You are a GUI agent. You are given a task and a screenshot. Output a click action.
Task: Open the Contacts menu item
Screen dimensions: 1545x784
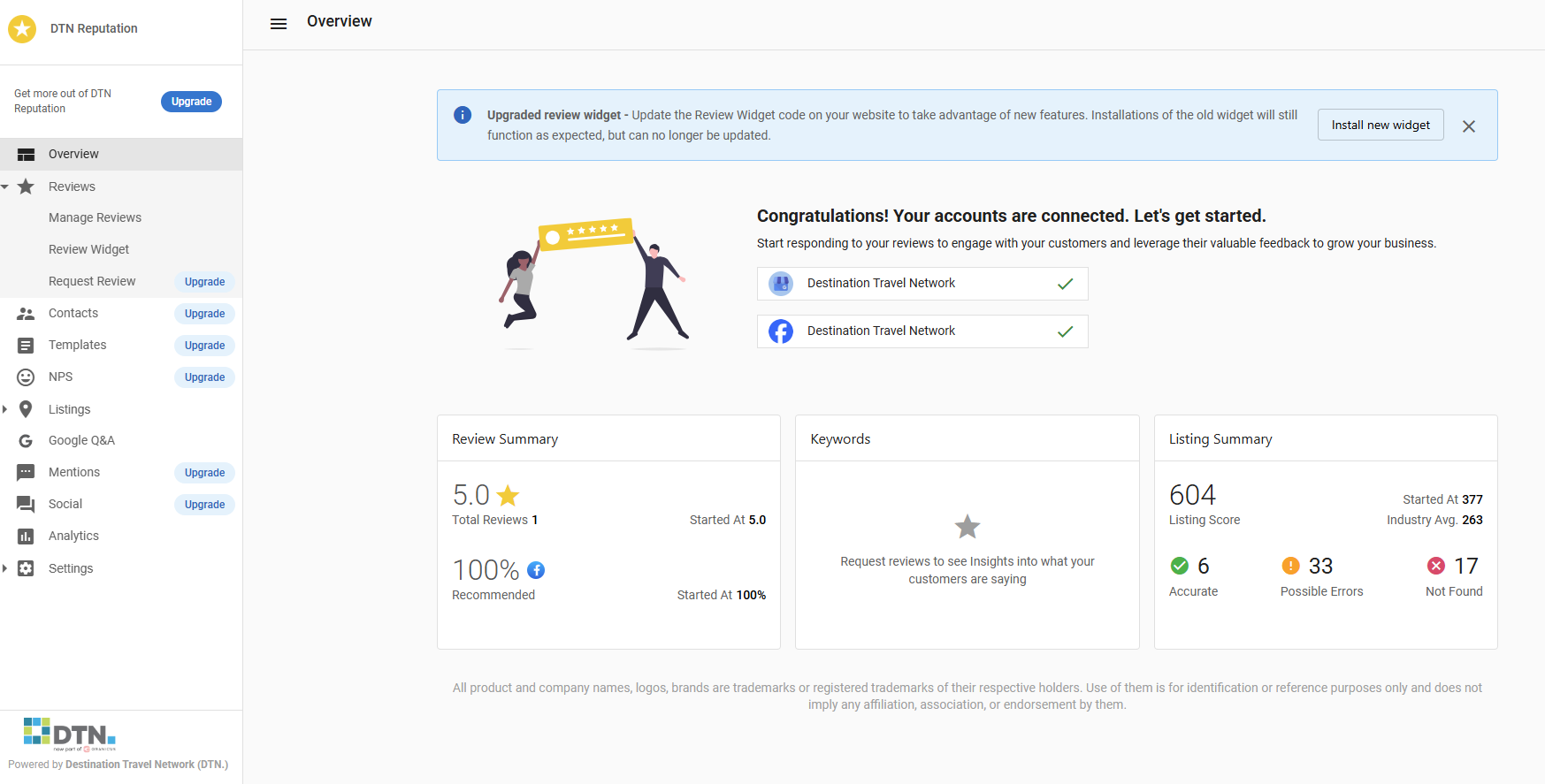tap(73, 314)
